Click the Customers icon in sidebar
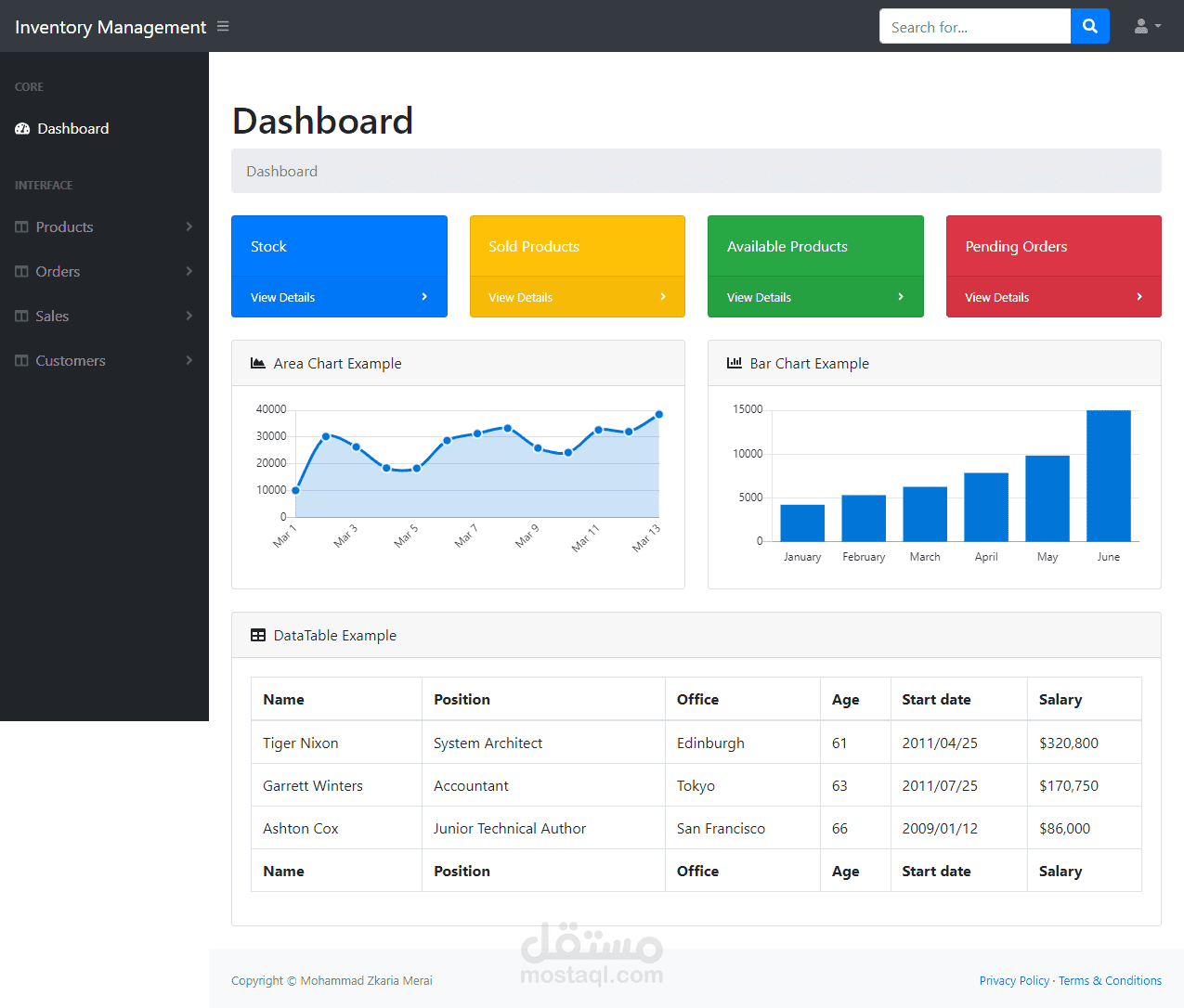Viewport: 1184px width, 1008px height. pyautogui.click(x=20, y=360)
